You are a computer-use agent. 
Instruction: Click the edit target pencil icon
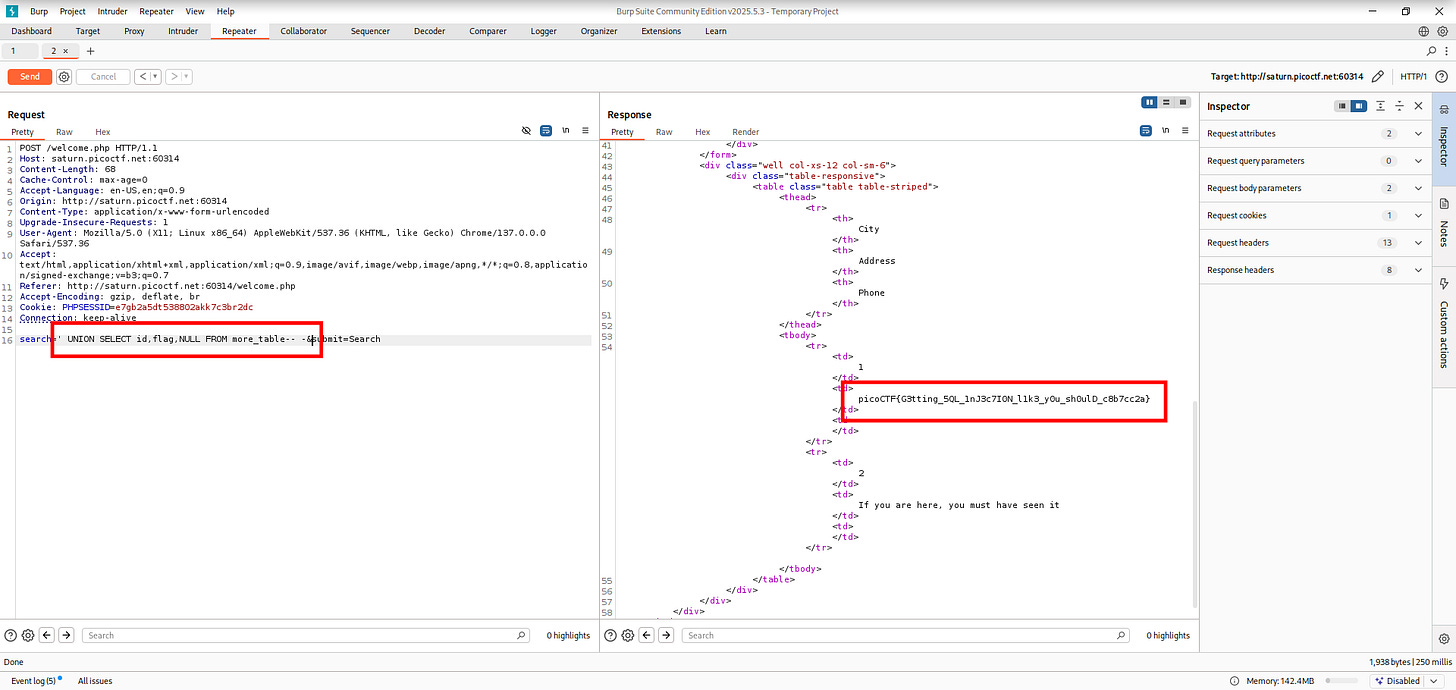coord(1378,76)
